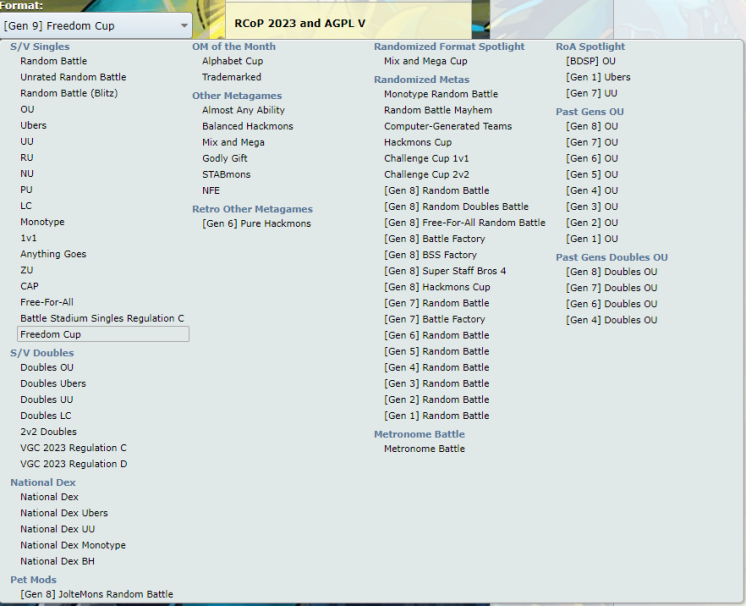
Task: Select VGC 2023 Regulation D
Action: (x=74, y=464)
